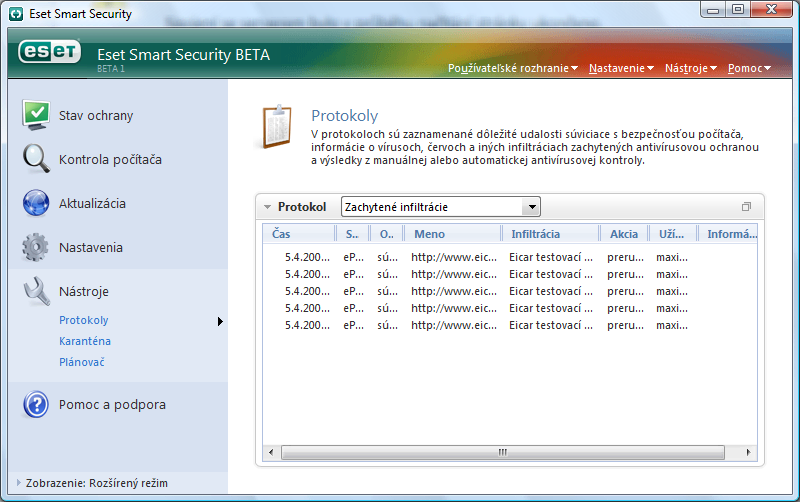Image resolution: width=800 pixels, height=502 pixels.
Task: Click the Nastavenia gear icon
Action: pos(35,247)
